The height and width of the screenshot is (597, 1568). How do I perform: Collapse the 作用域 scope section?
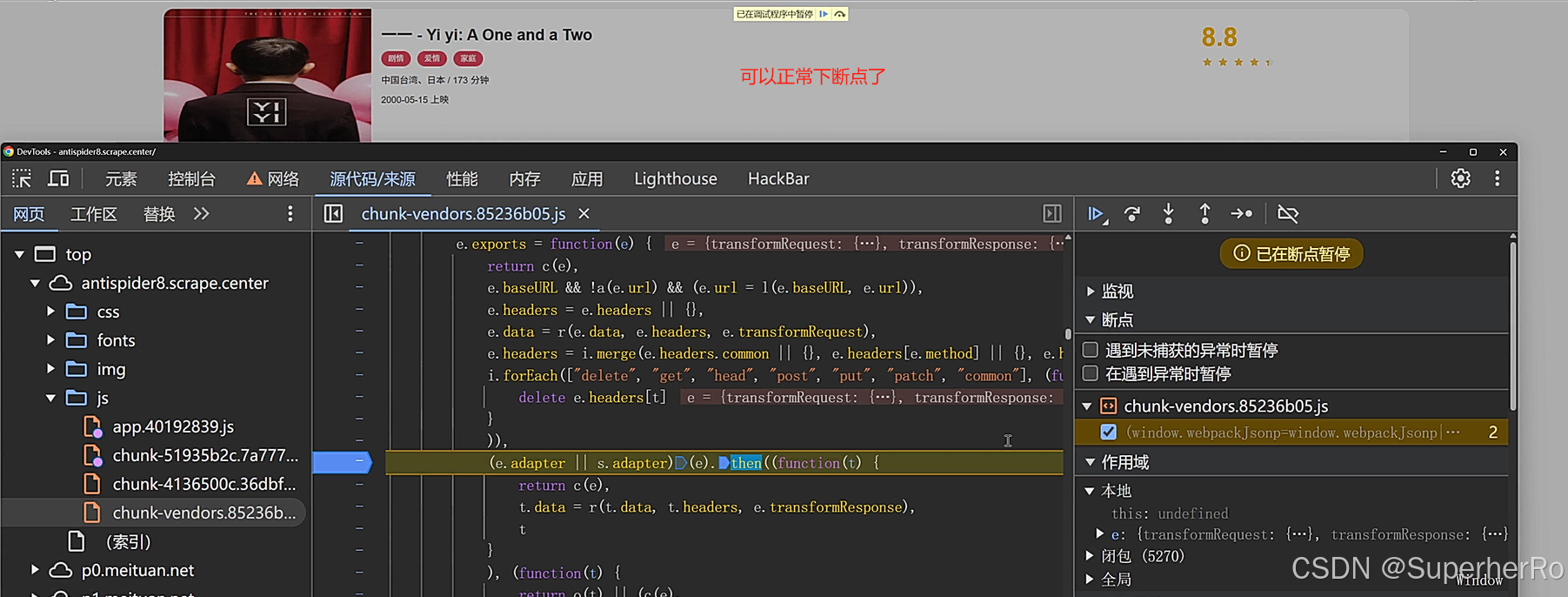(1091, 462)
